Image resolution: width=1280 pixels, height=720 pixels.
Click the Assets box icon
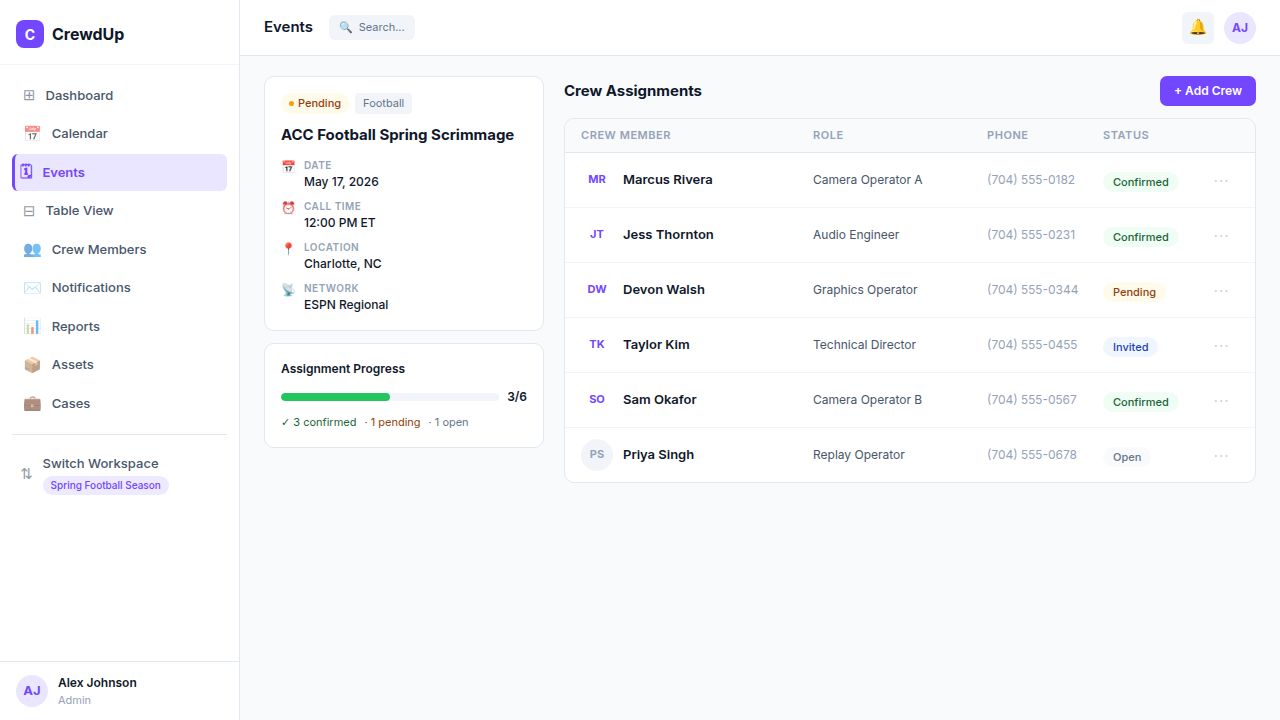tap(32, 365)
